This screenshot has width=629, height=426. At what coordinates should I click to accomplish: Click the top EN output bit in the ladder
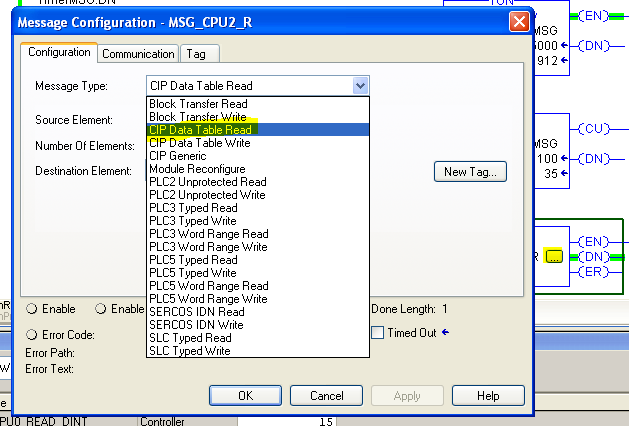pos(594,16)
